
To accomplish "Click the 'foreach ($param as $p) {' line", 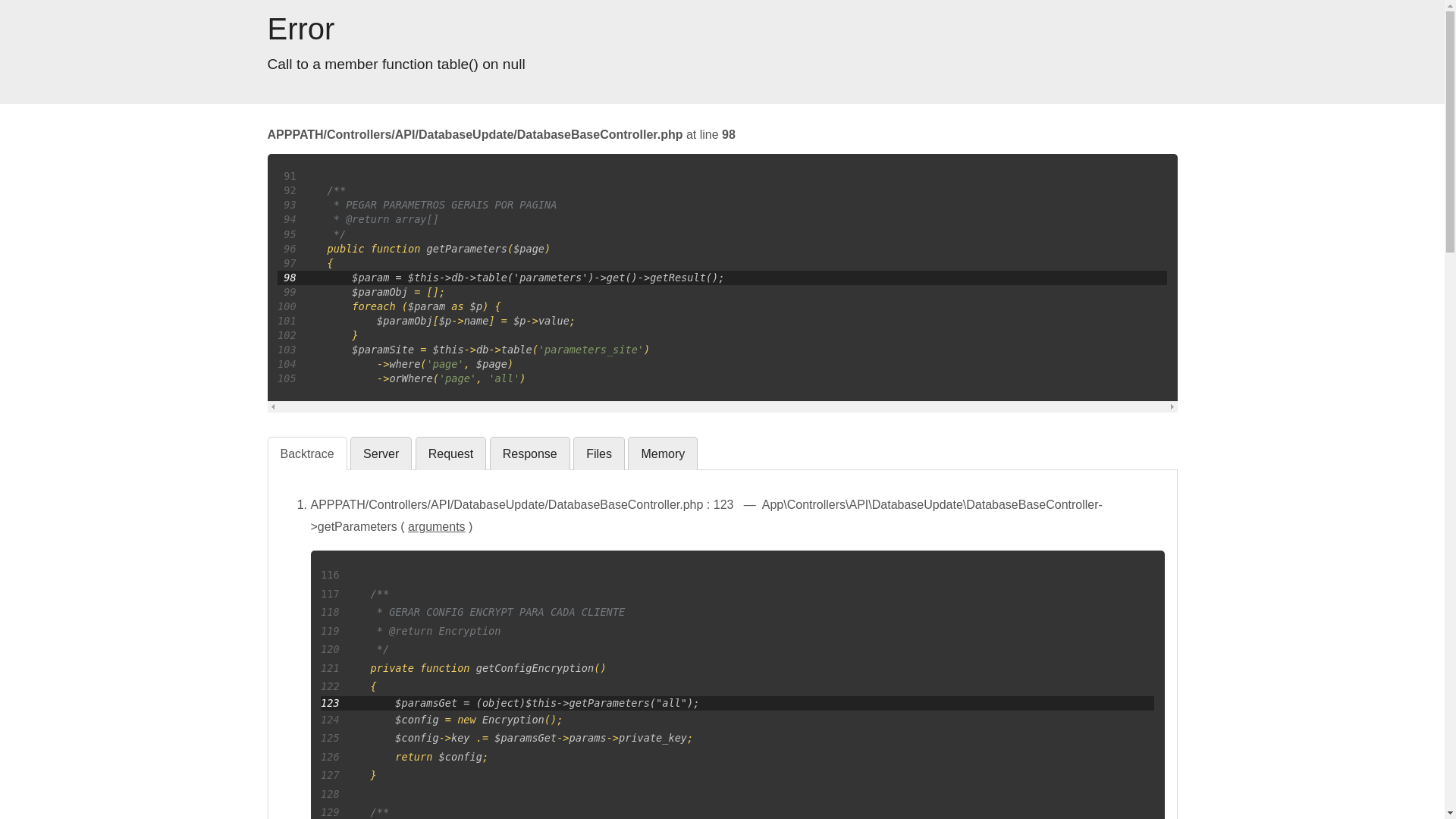I will pyautogui.click(x=426, y=306).
